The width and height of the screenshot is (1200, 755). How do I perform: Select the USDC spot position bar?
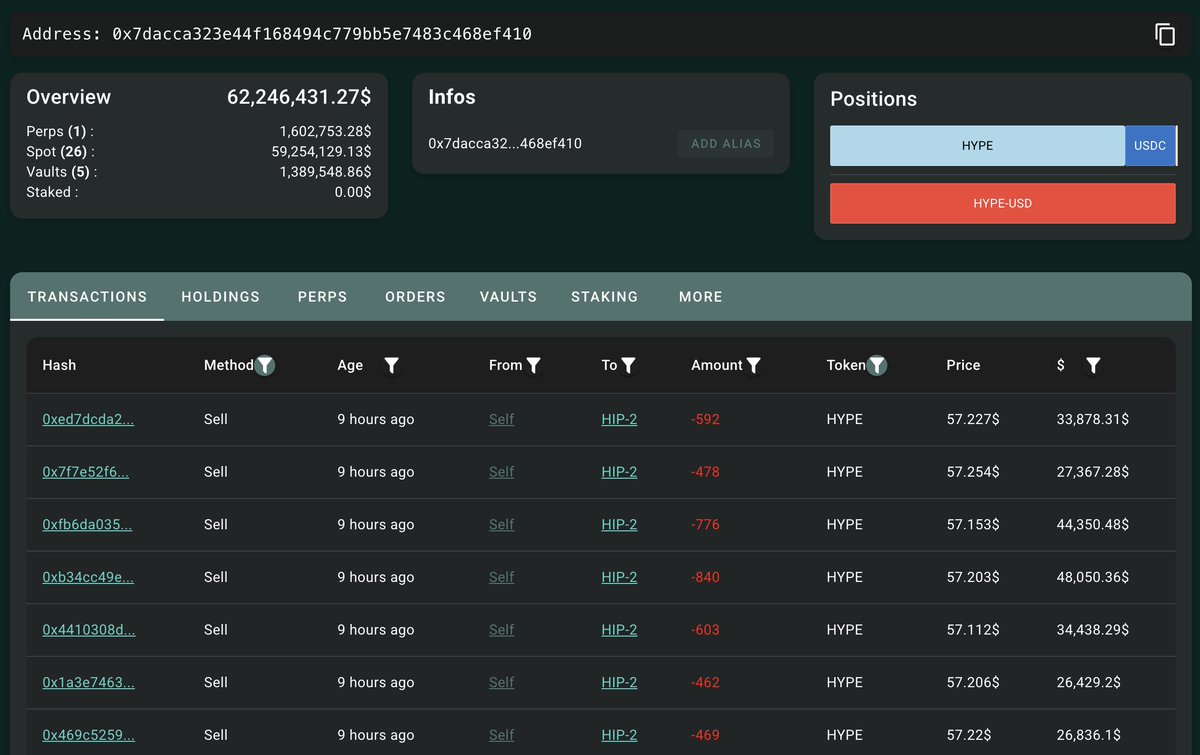point(1150,146)
